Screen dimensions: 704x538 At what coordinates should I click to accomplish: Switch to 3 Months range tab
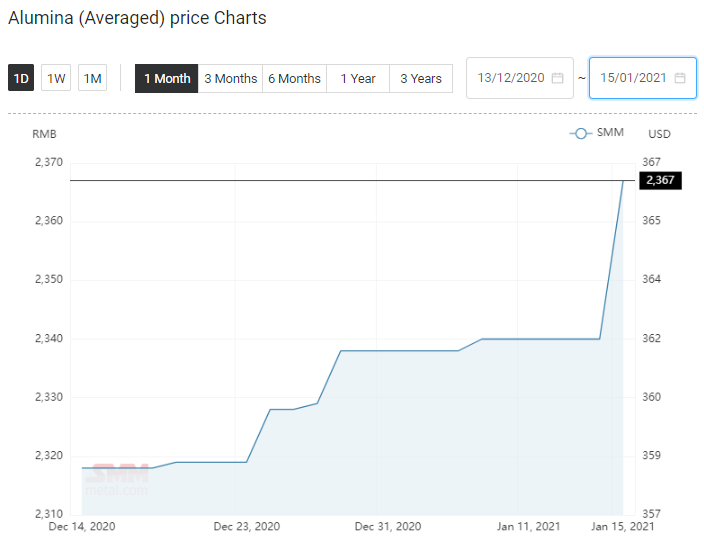tap(230, 79)
